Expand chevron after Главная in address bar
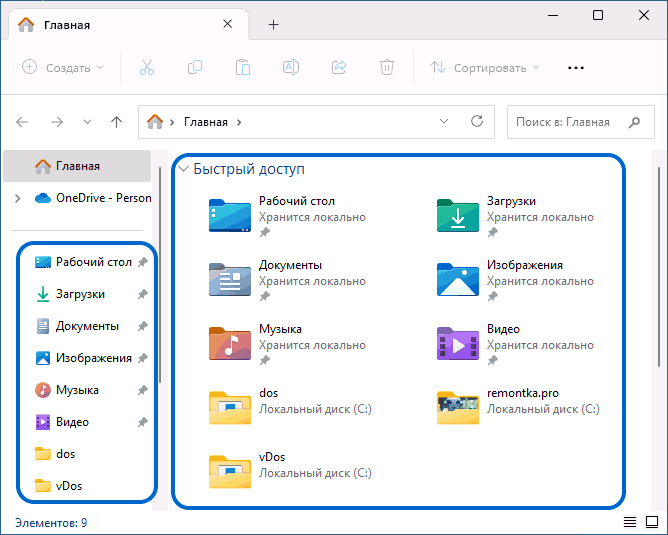 (x=239, y=123)
